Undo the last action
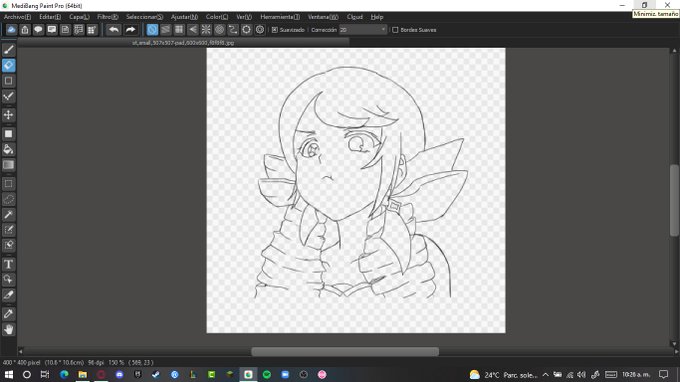 [x=114, y=29]
